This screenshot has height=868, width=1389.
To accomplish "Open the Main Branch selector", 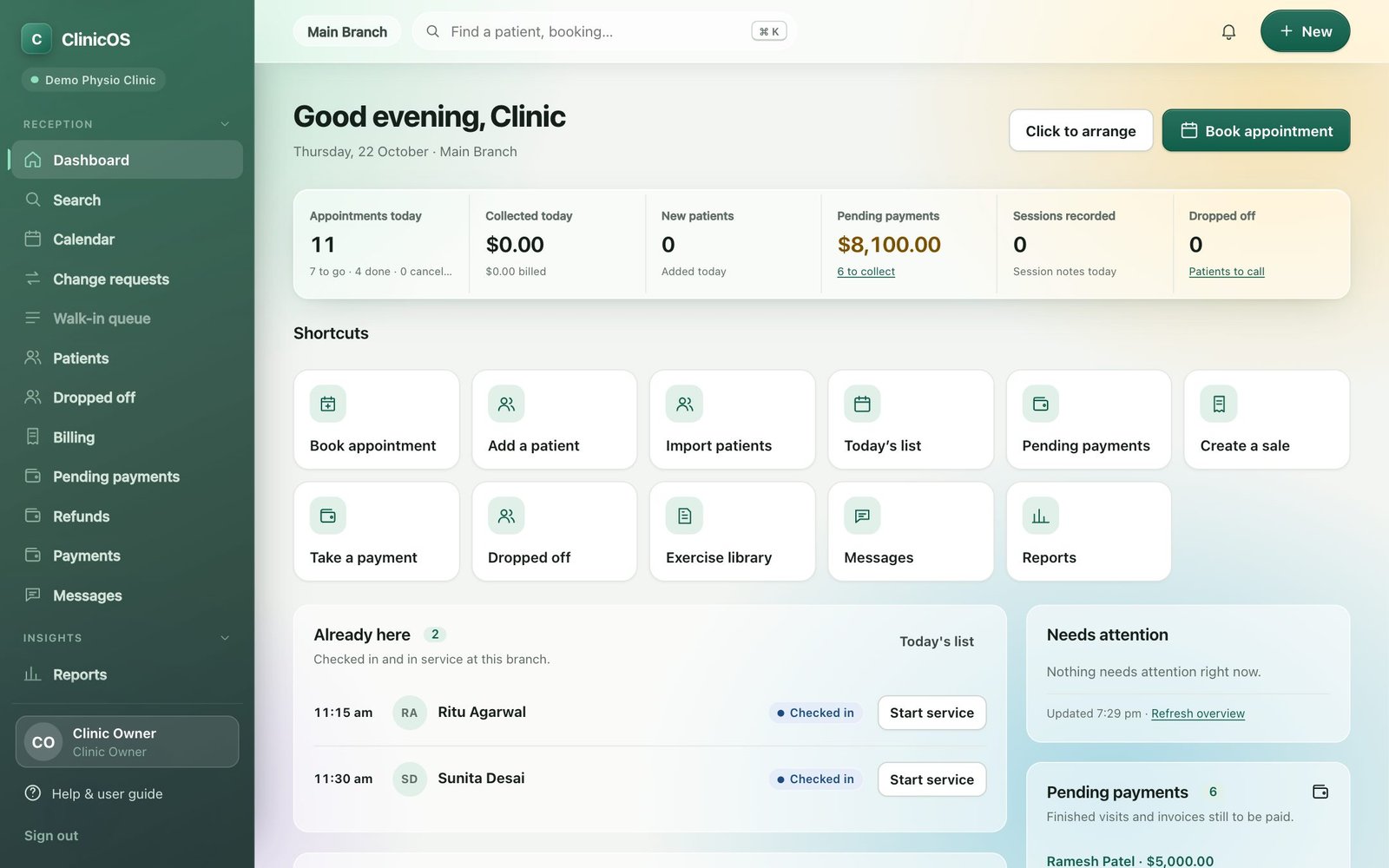I will (x=347, y=32).
